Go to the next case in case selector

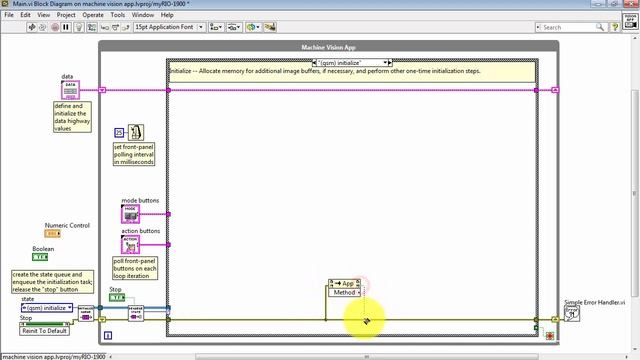click(390, 63)
